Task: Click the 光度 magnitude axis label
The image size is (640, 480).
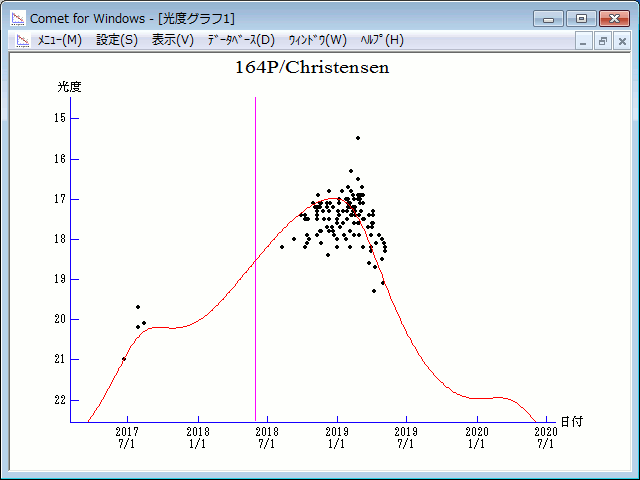Action: [x=70, y=87]
